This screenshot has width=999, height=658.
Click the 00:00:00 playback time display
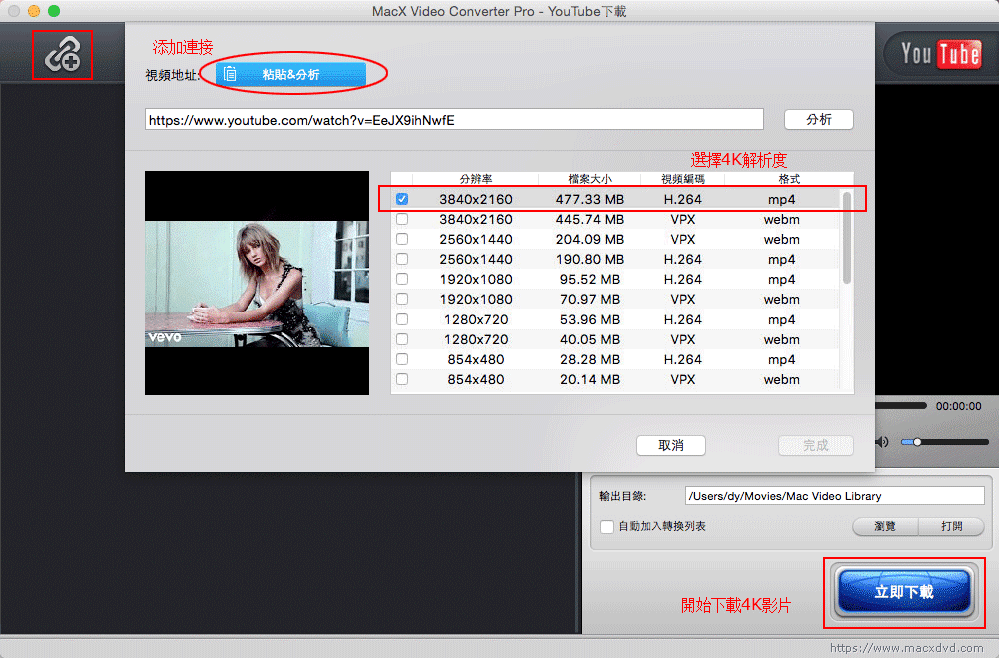tap(958, 406)
